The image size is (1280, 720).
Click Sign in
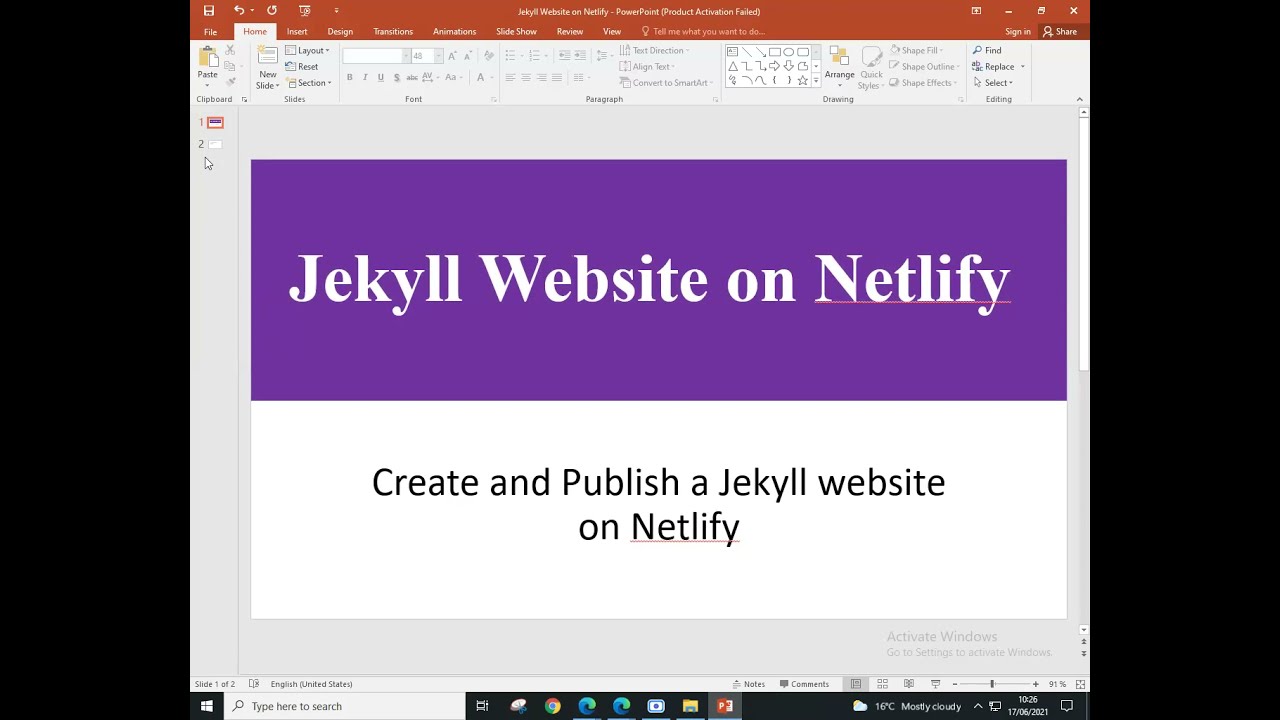1018,32
